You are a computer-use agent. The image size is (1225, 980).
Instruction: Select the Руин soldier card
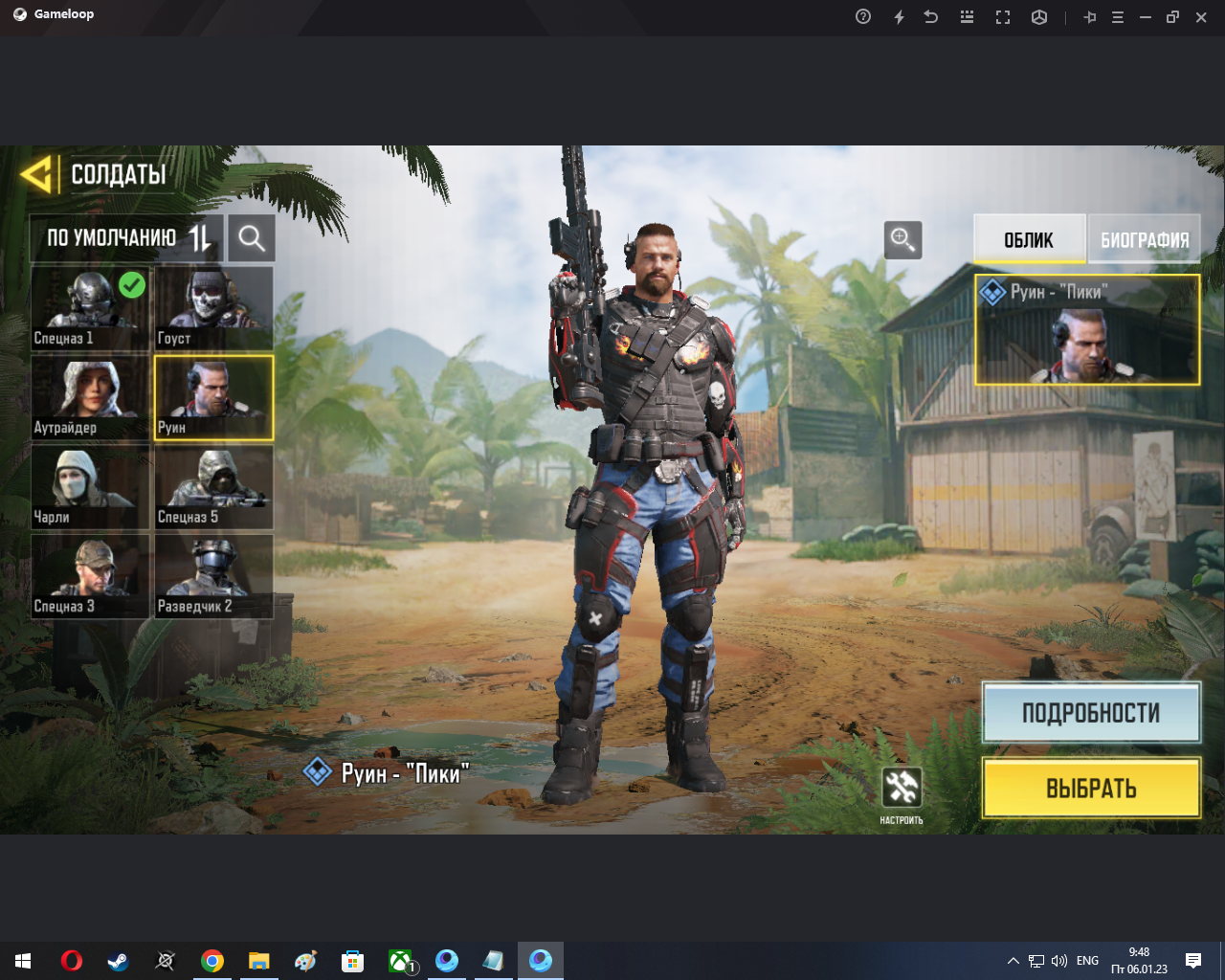click(x=214, y=397)
